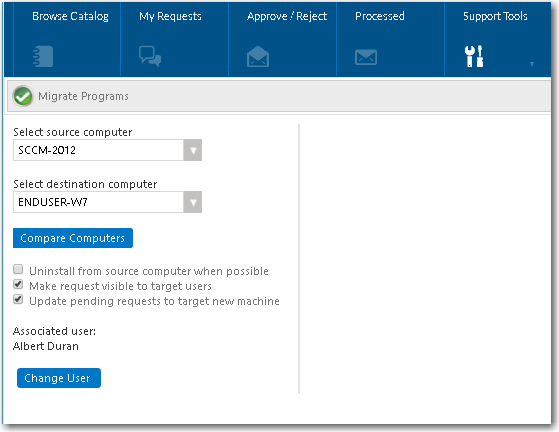Click the ENDUSER-W7 destination field

point(98,202)
